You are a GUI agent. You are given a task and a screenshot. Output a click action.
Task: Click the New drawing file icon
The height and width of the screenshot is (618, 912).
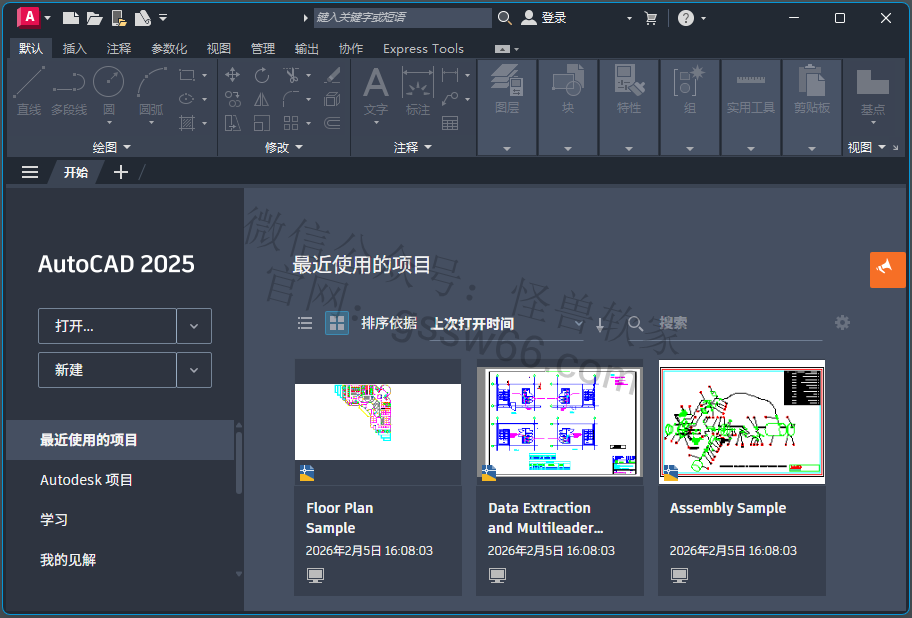[x=70, y=18]
